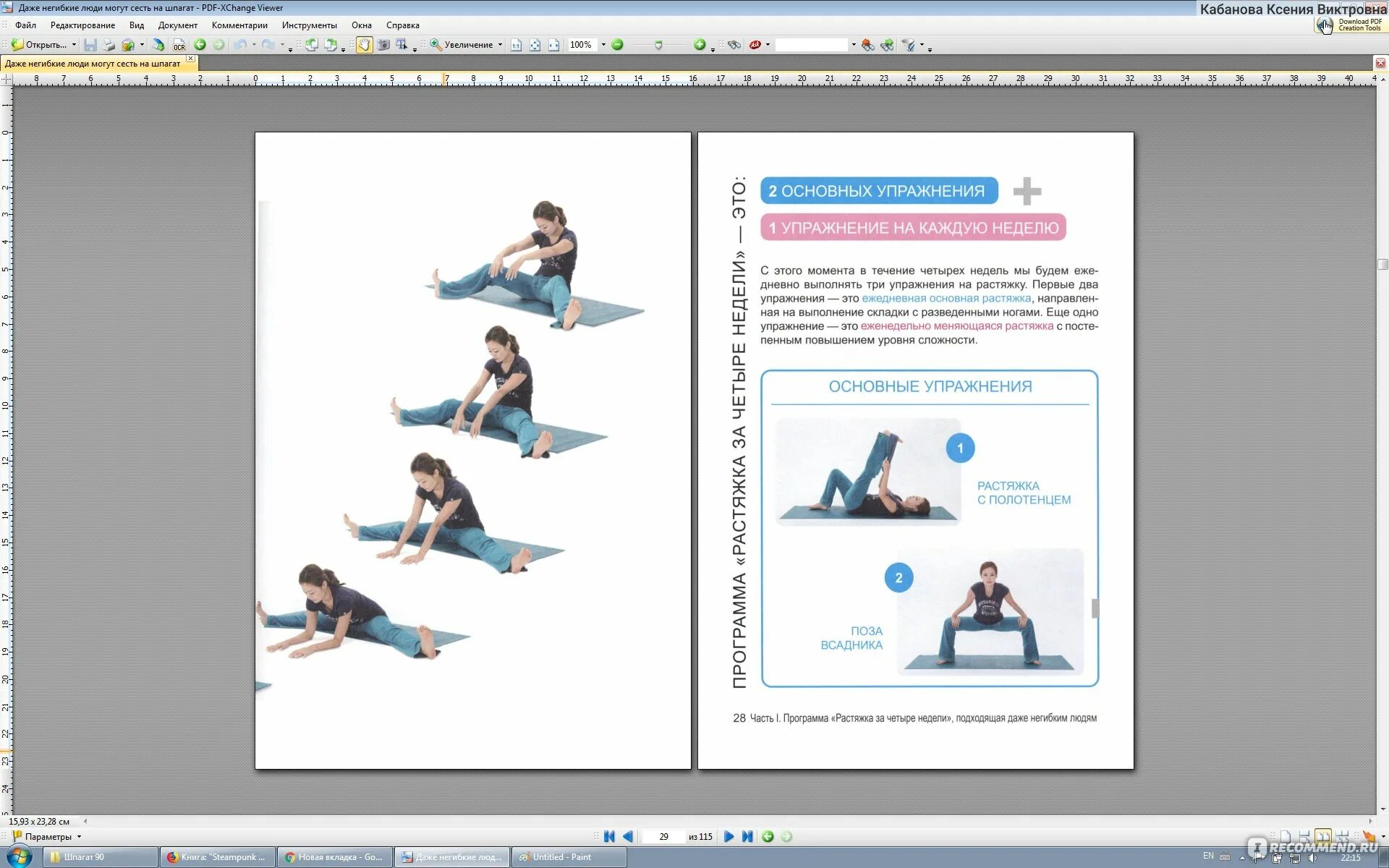The image size is (1389, 868).
Task: Click the Print icon
Action: tap(109, 45)
